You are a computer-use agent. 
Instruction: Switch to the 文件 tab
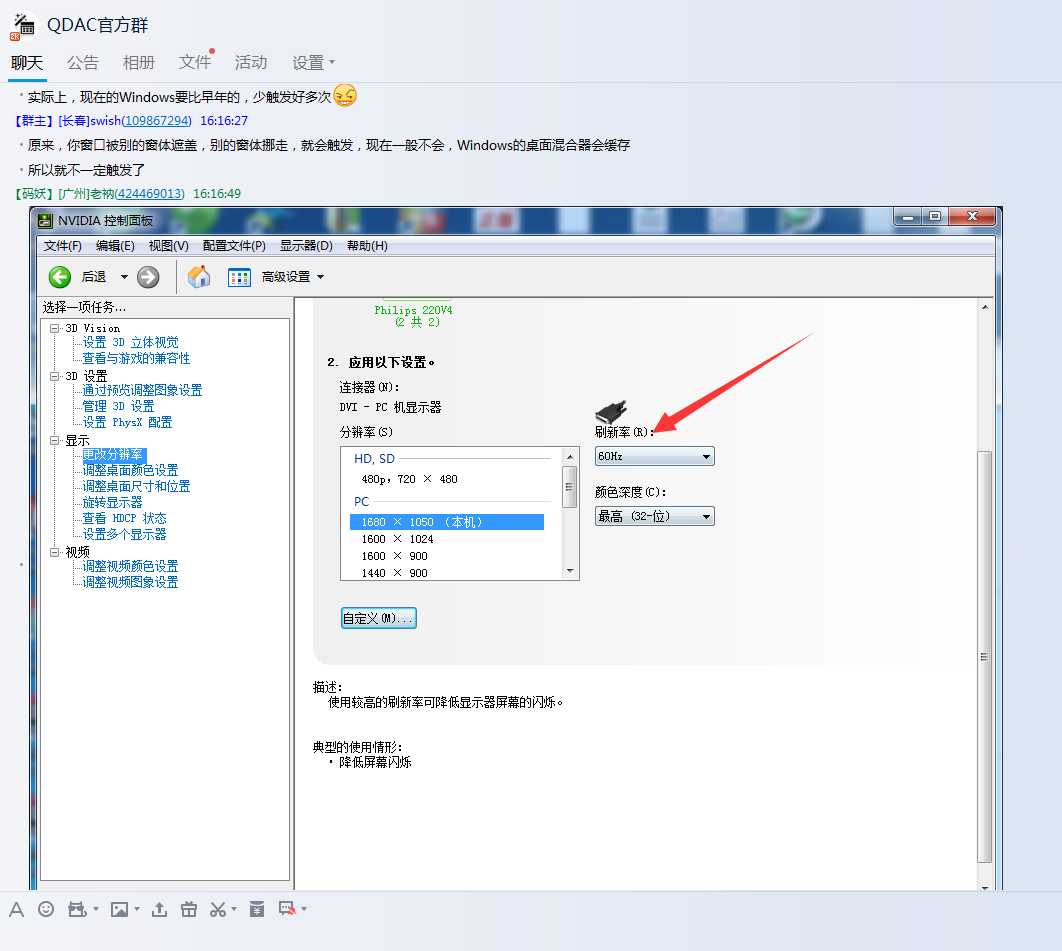point(194,63)
